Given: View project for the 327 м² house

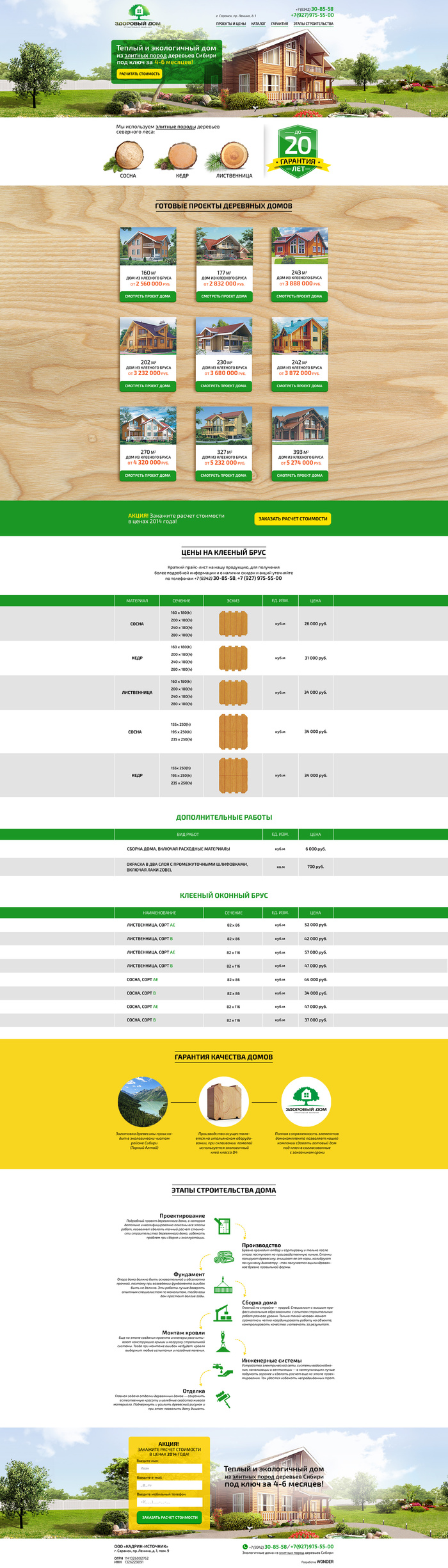Looking at the screenshot, I should click(223, 476).
